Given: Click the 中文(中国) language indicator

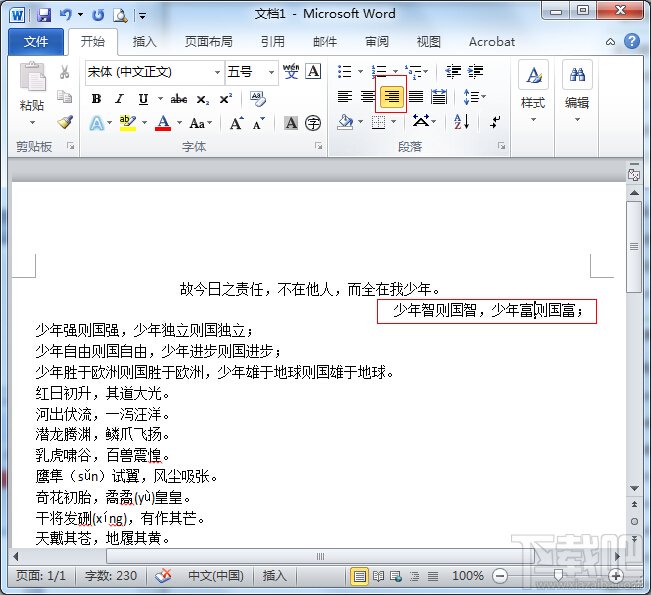Looking at the screenshot, I should [215, 576].
